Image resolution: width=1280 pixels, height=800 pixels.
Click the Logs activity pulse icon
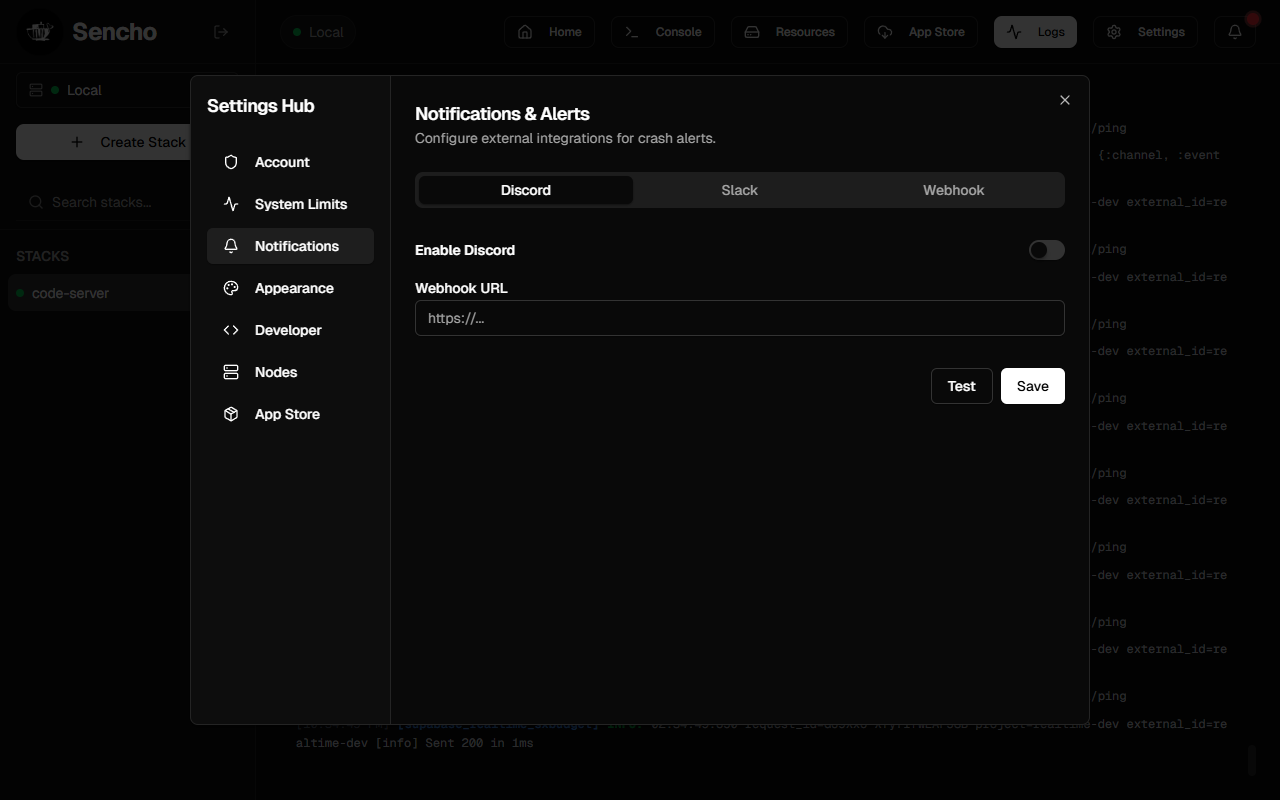(1014, 32)
